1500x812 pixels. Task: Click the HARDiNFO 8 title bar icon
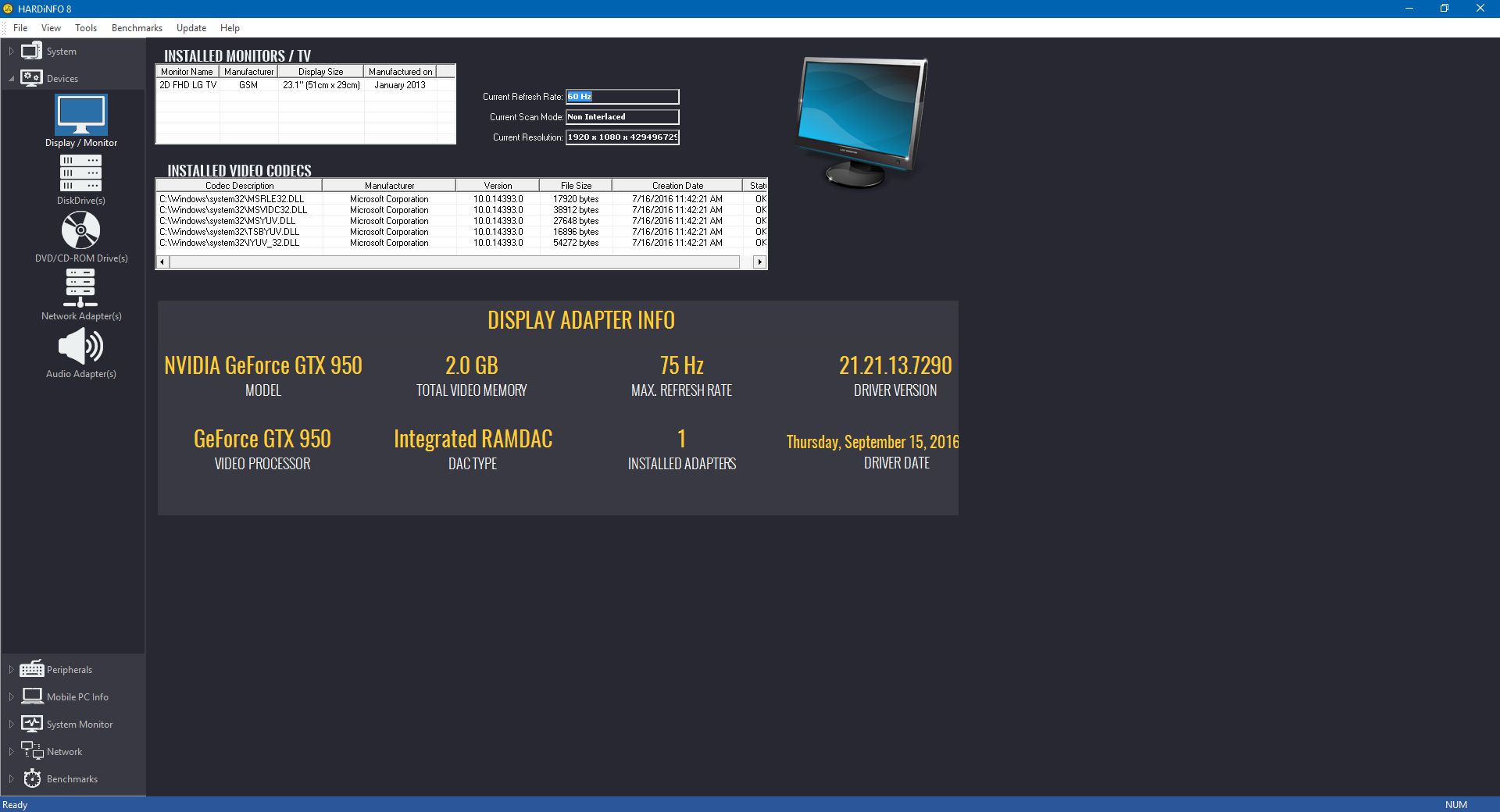coord(8,9)
